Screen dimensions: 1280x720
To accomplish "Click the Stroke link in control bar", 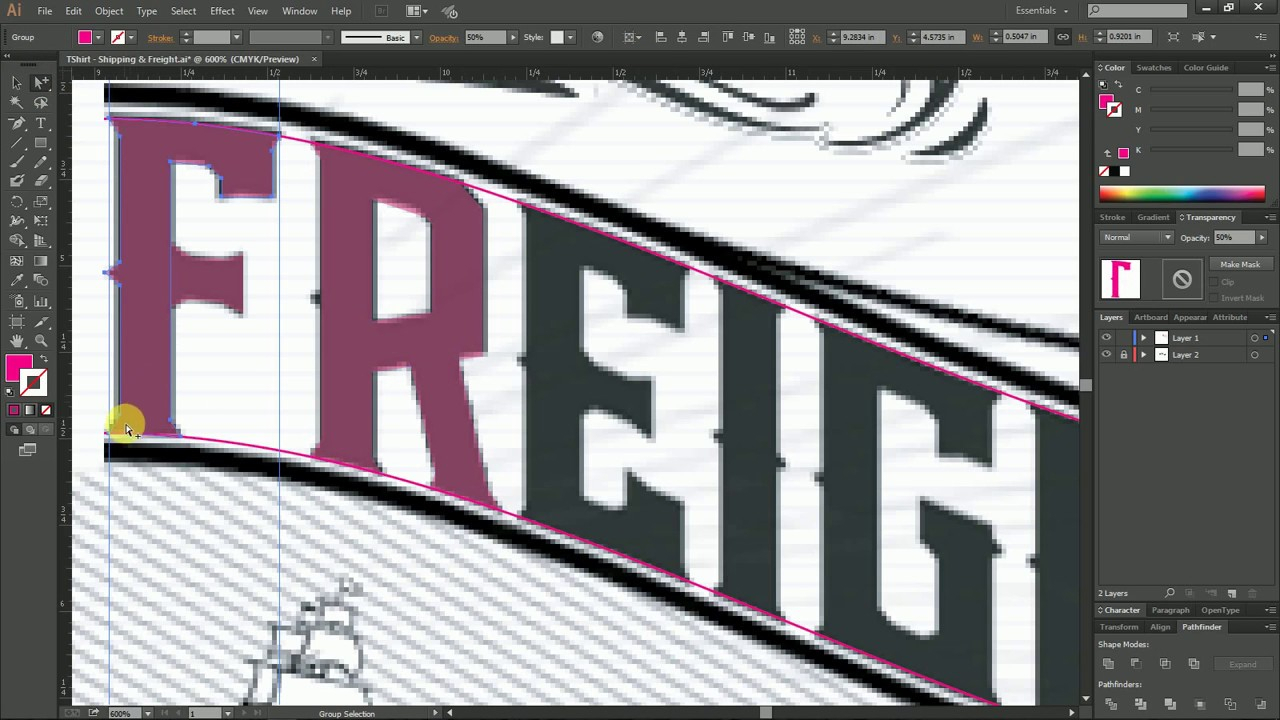I will (x=160, y=38).
